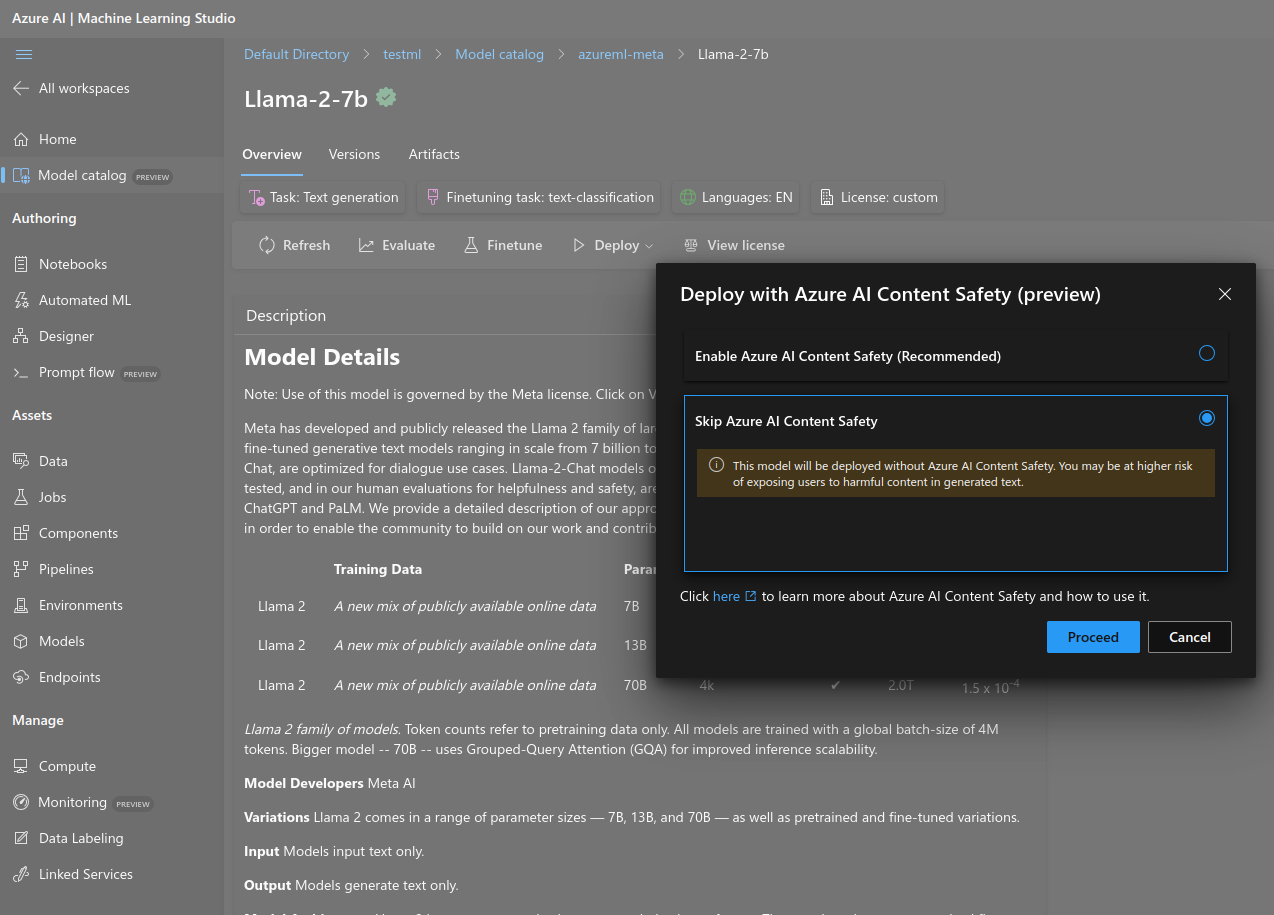Click the Data Labeling icon
The height and width of the screenshot is (915, 1274).
[x=21, y=838]
